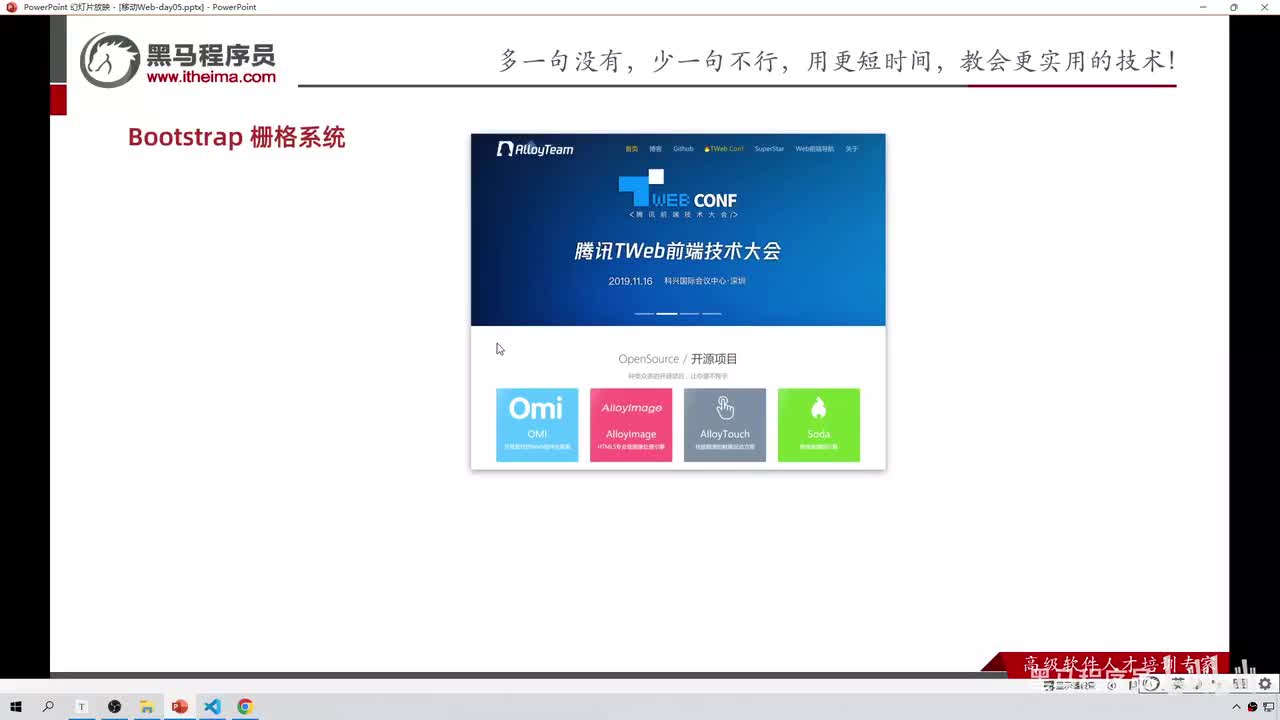
Task: Open input method settings gear
Action: point(1265,684)
